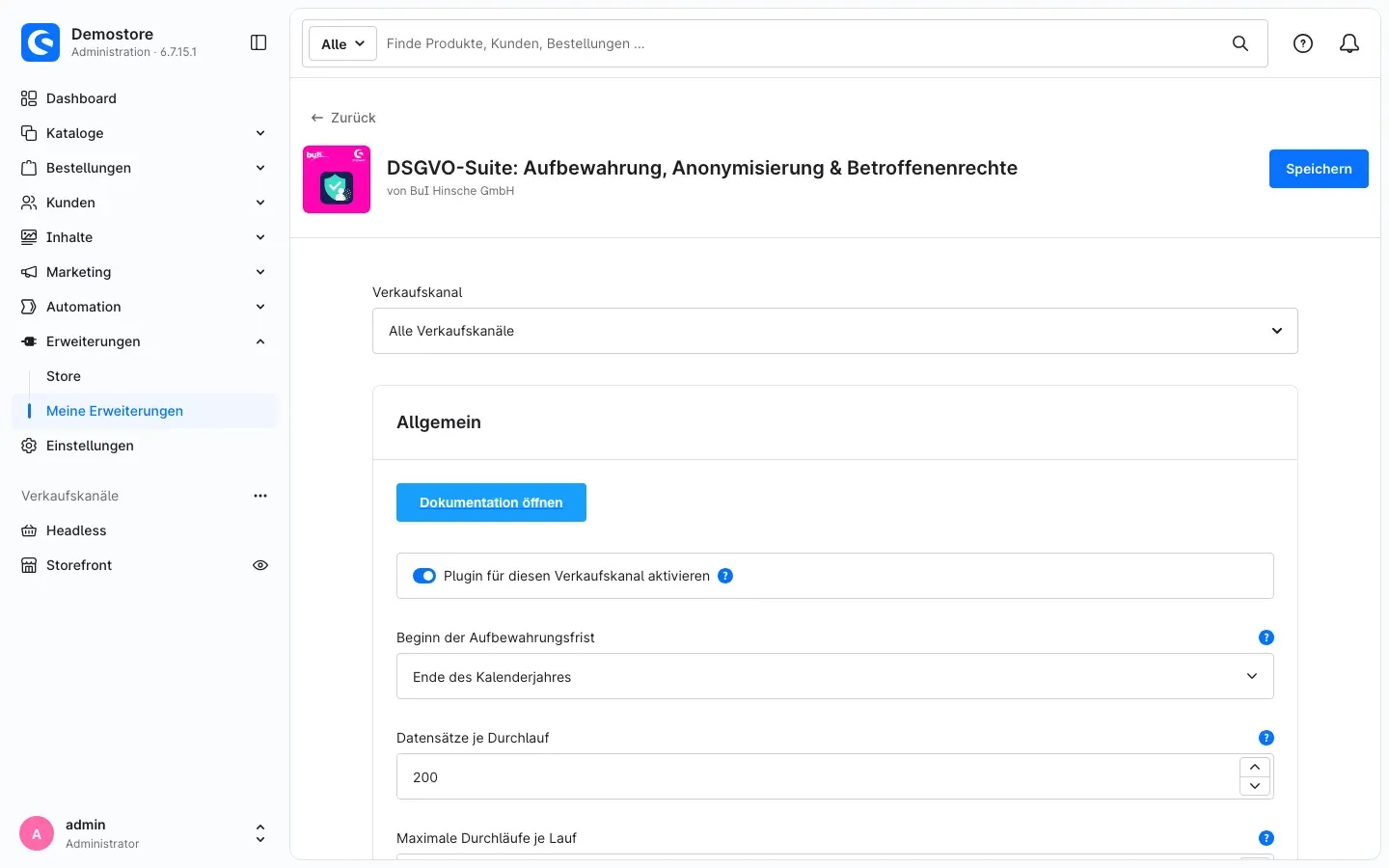
Task: Collapse the Erweiterungen menu chevron
Action: (x=260, y=341)
